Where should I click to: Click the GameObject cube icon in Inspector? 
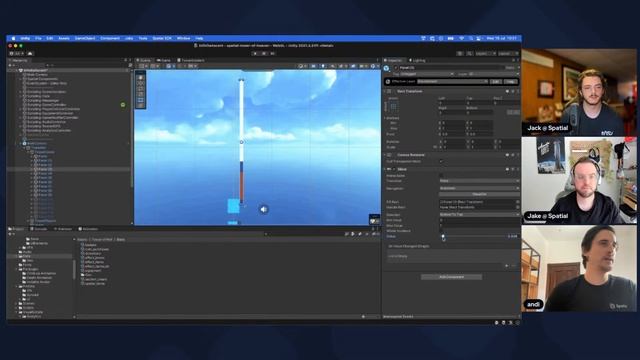[387, 68]
